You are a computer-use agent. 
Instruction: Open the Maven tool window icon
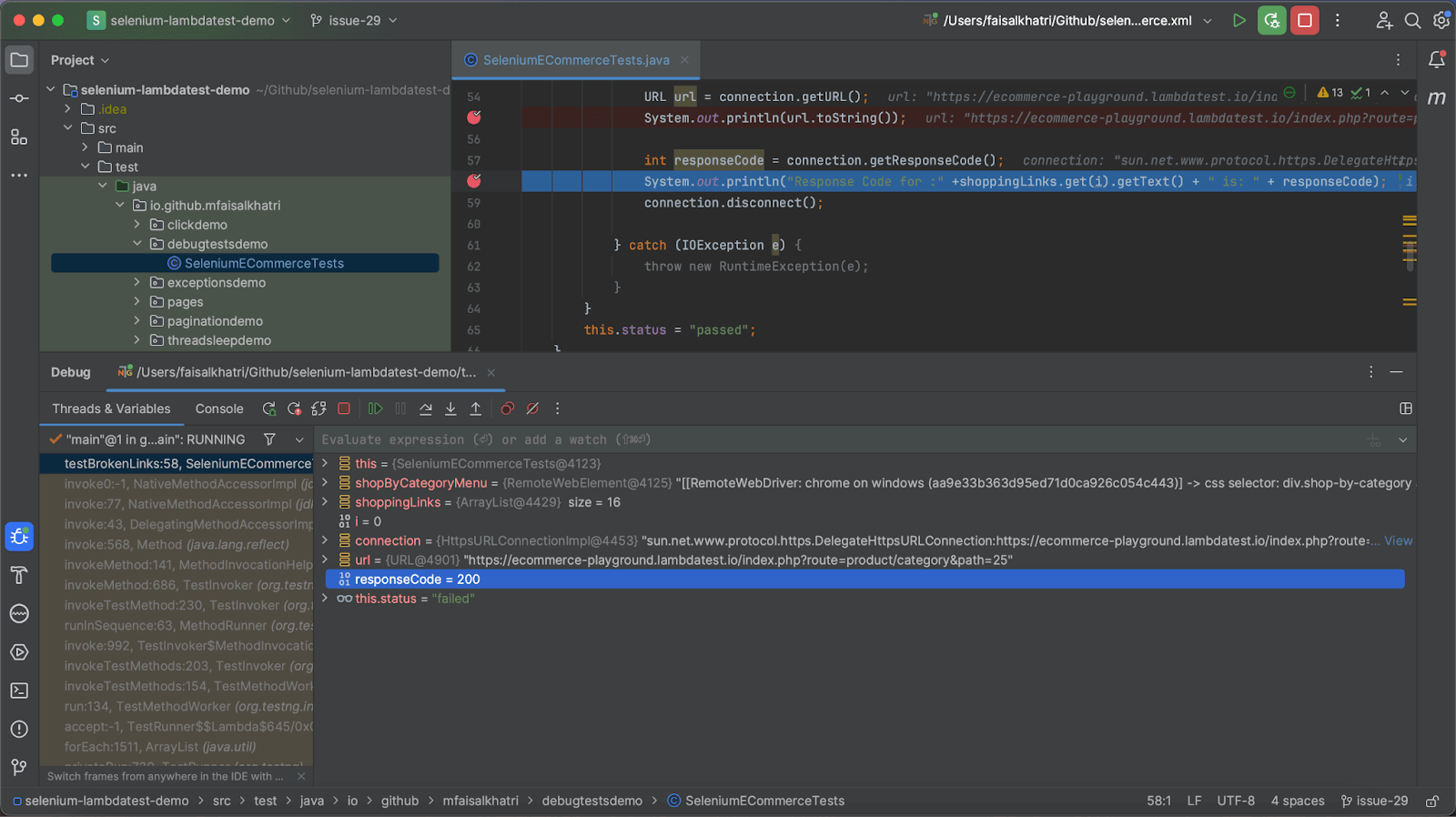(1437, 98)
